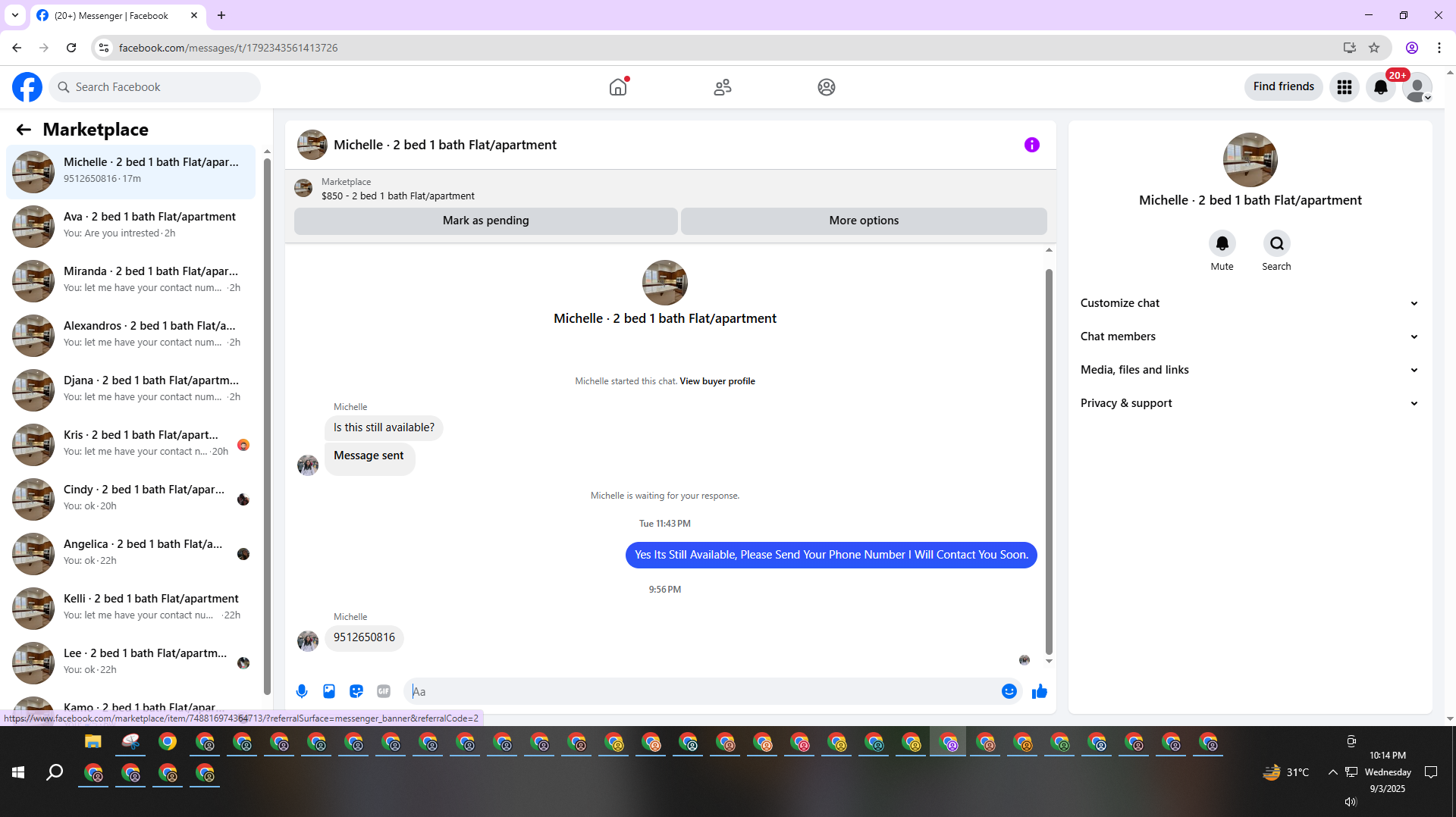View site information icon in address bar
Screen dimensions: 1456x817
coord(104,48)
